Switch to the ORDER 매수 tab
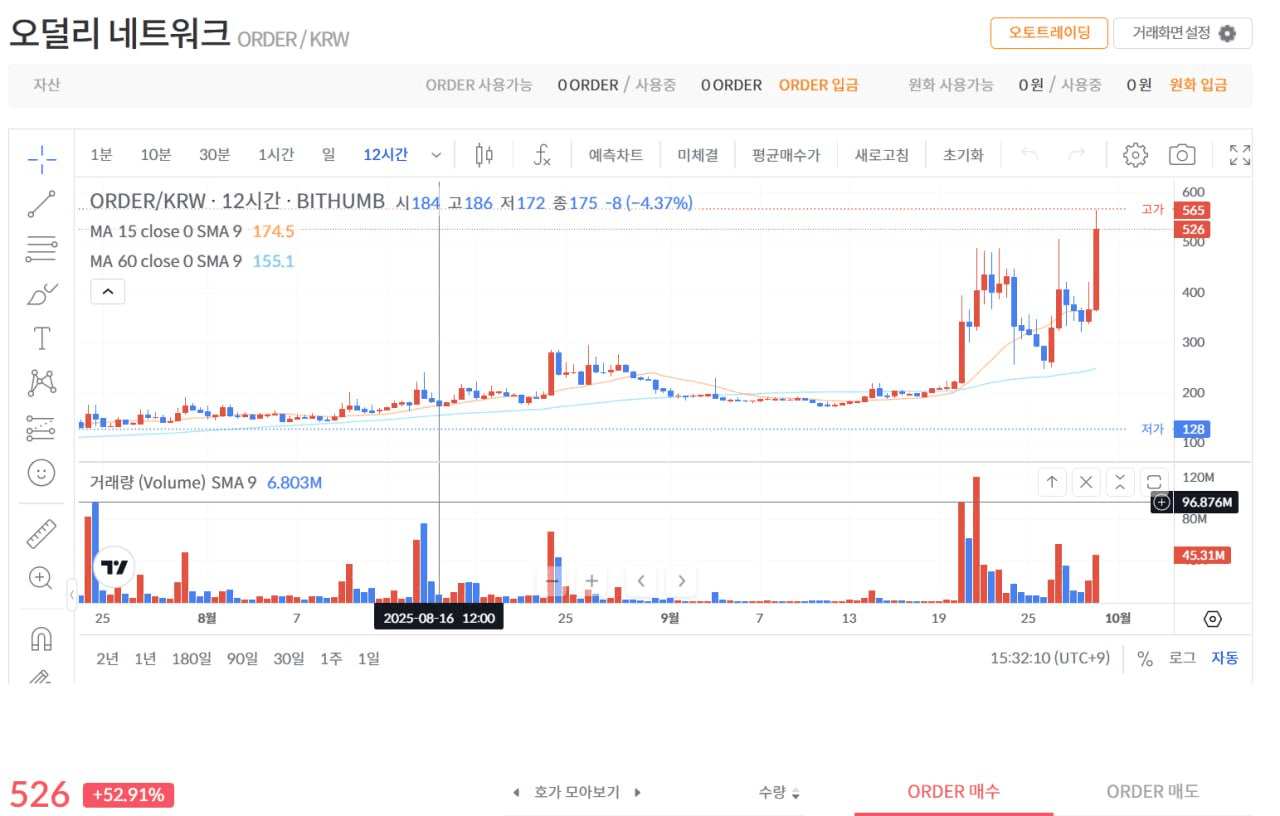The width and height of the screenshot is (1280, 816). pyautogui.click(x=953, y=792)
